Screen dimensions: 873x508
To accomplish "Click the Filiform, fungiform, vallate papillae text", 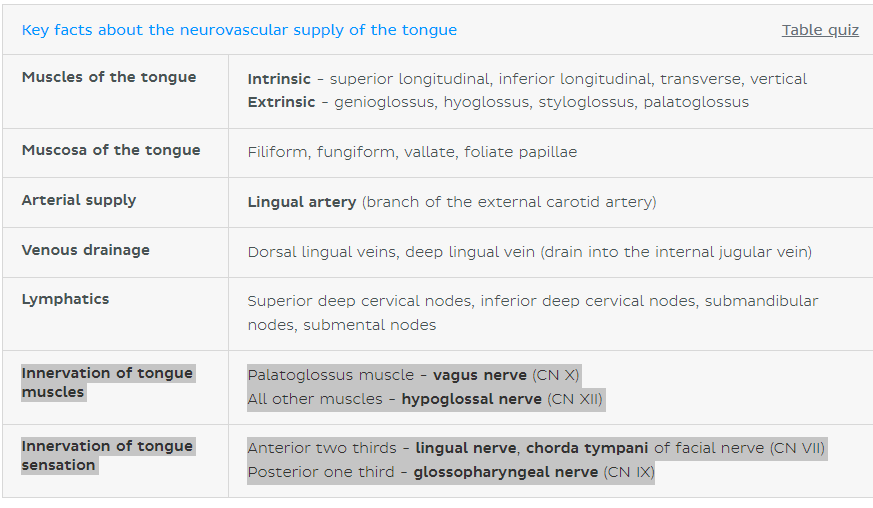I will click(412, 152).
